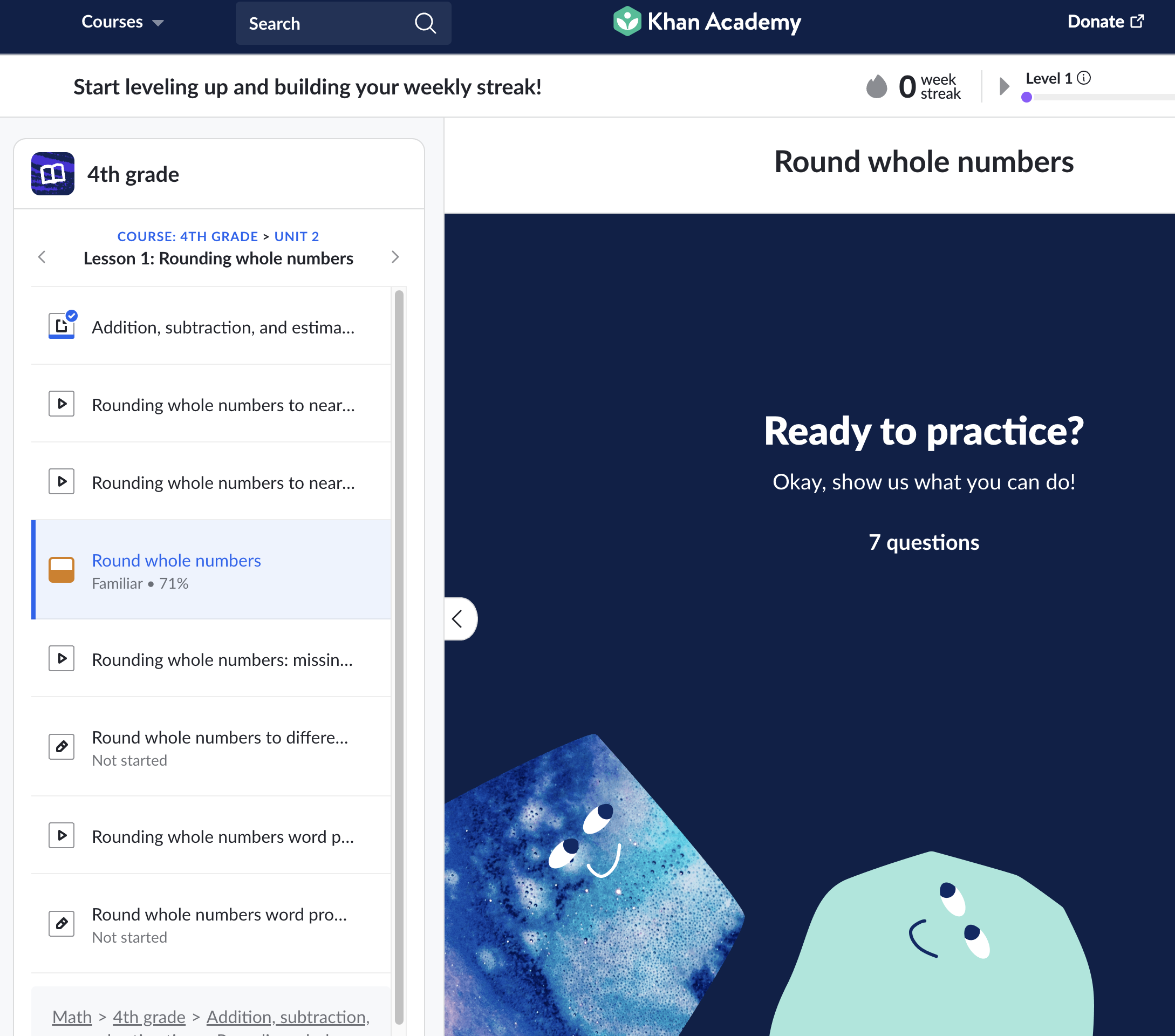Go to previous lesson with left chevron
1175x1036 pixels.
pyautogui.click(x=42, y=257)
